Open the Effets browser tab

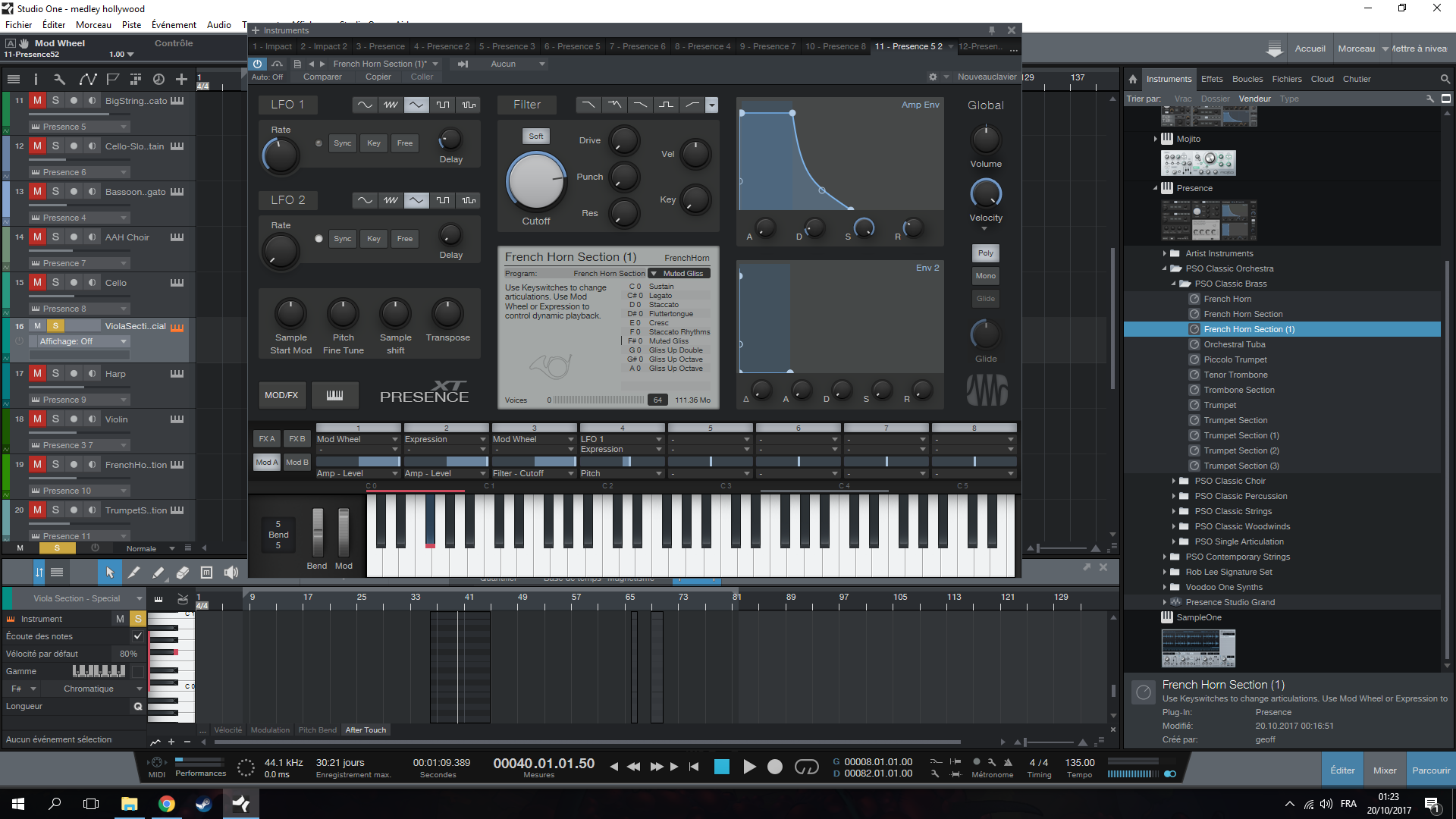tap(1212, 79)
